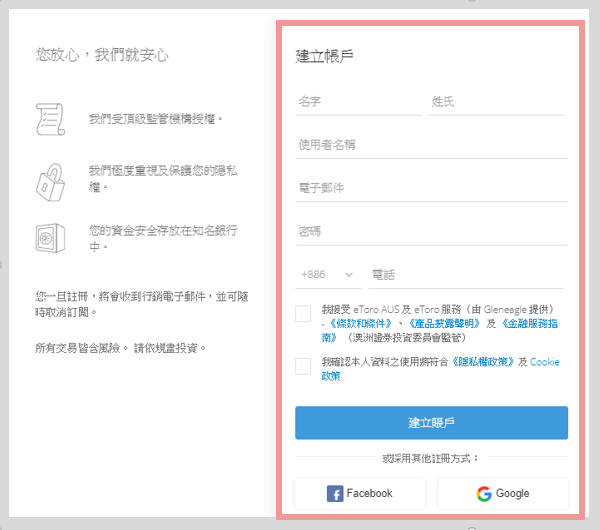The height and width of the screenshot is (530, 600).
Task: Focus the 密碼 password field
Action: click(x=431, y=232)
